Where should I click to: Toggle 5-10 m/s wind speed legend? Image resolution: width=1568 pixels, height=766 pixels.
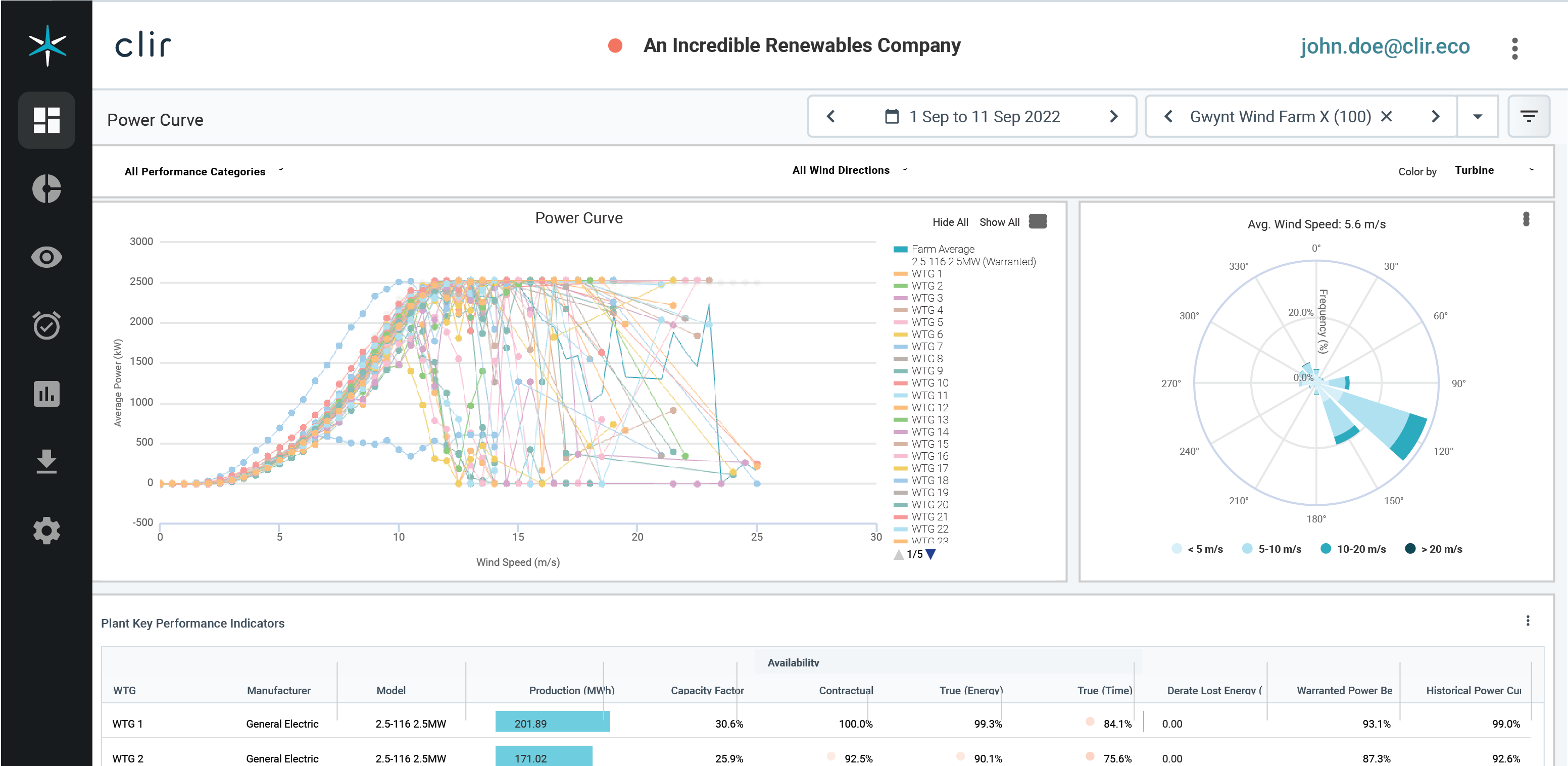(x=1271, y=549)
